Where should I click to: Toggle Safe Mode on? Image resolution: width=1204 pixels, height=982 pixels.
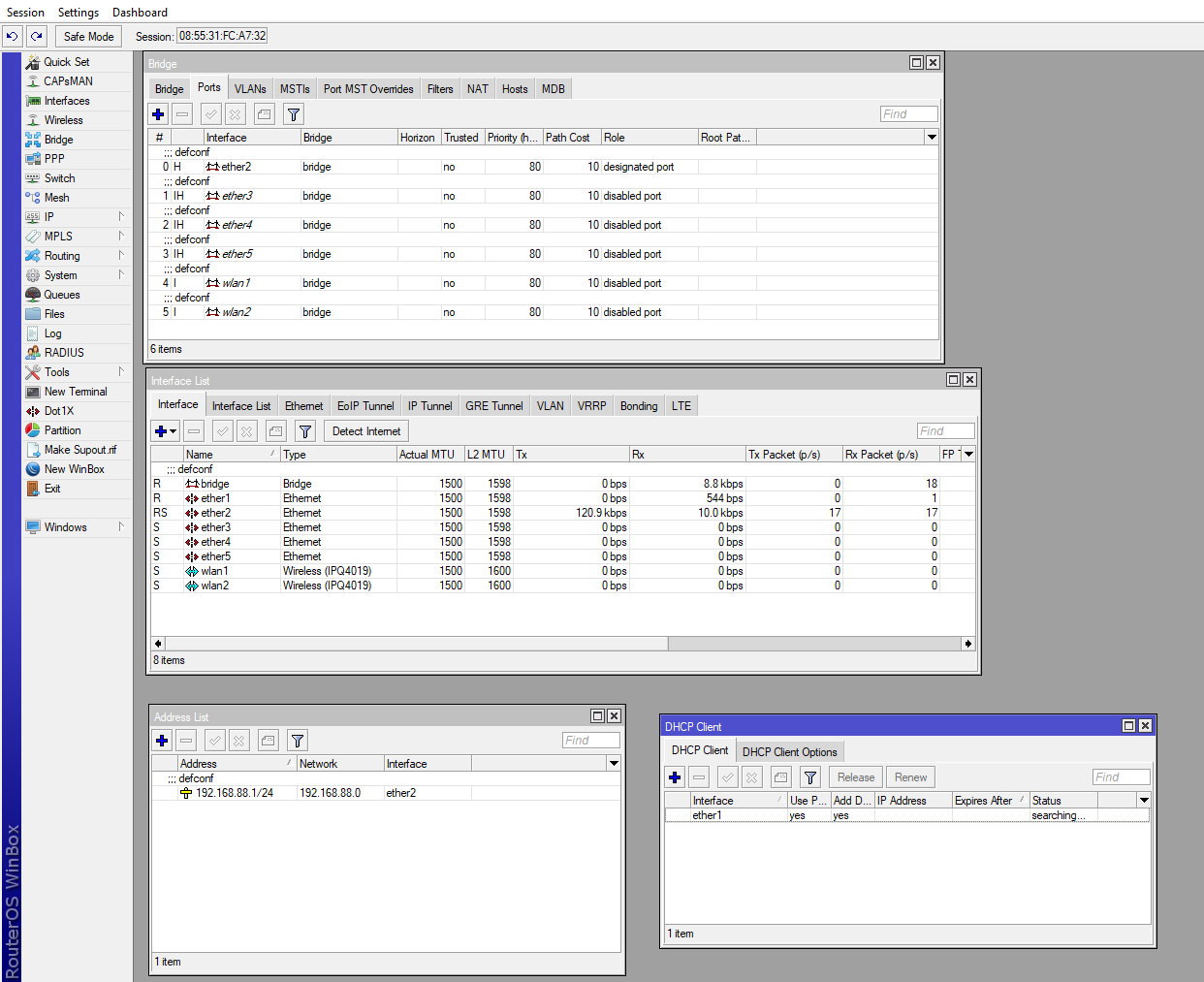coord(88,36)
